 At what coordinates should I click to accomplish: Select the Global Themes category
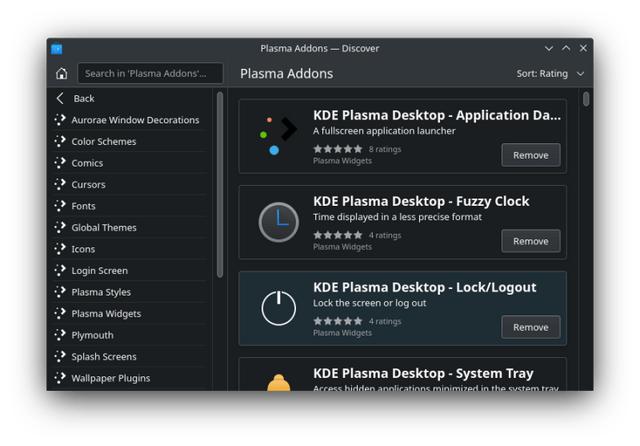click(x=130, y=227)
